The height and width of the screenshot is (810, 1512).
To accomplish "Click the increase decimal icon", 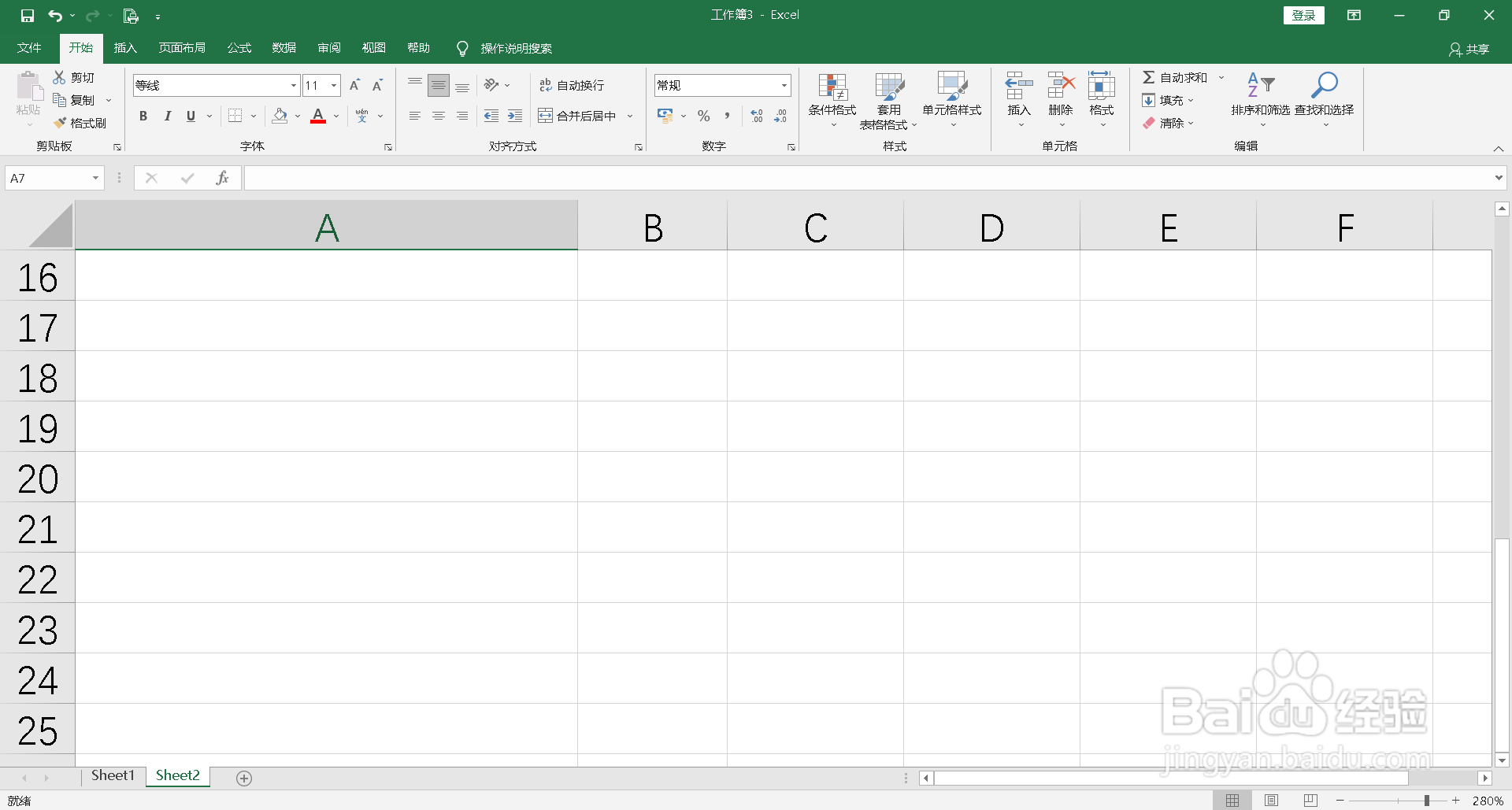I will [x=757, y=116].
